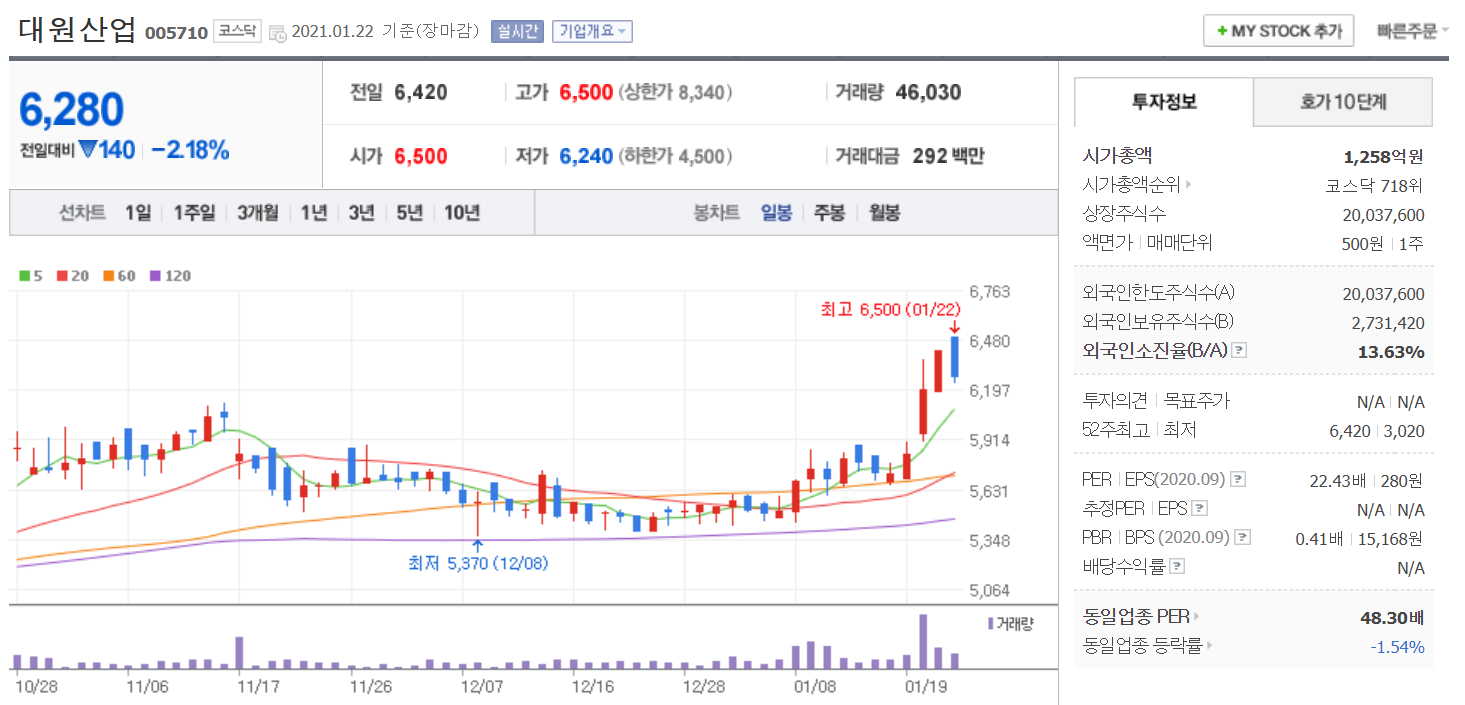This screenshot has width=1465, height=705.
Task: Show the 3개월 line chart
Action: tap(258, 213)
